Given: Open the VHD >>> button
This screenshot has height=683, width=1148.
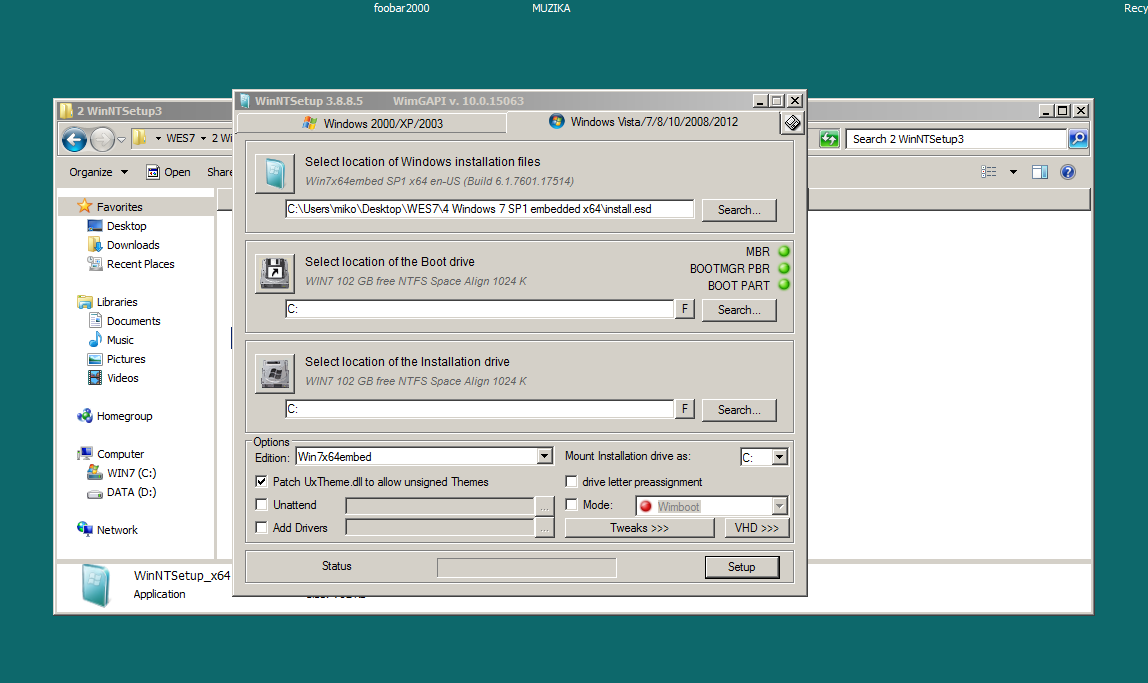Looking at the screenshot, I should 757,528.
